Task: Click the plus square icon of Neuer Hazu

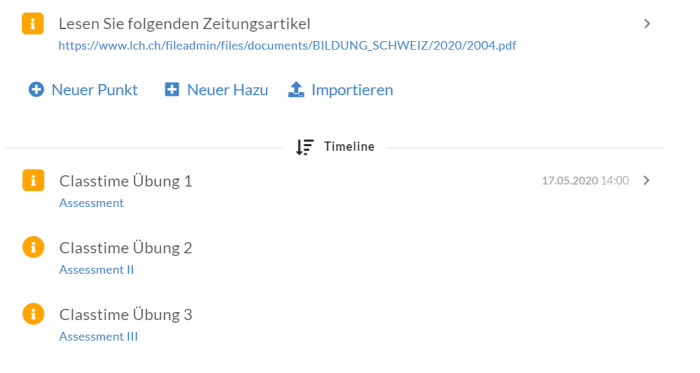Action: click(172, 89)
